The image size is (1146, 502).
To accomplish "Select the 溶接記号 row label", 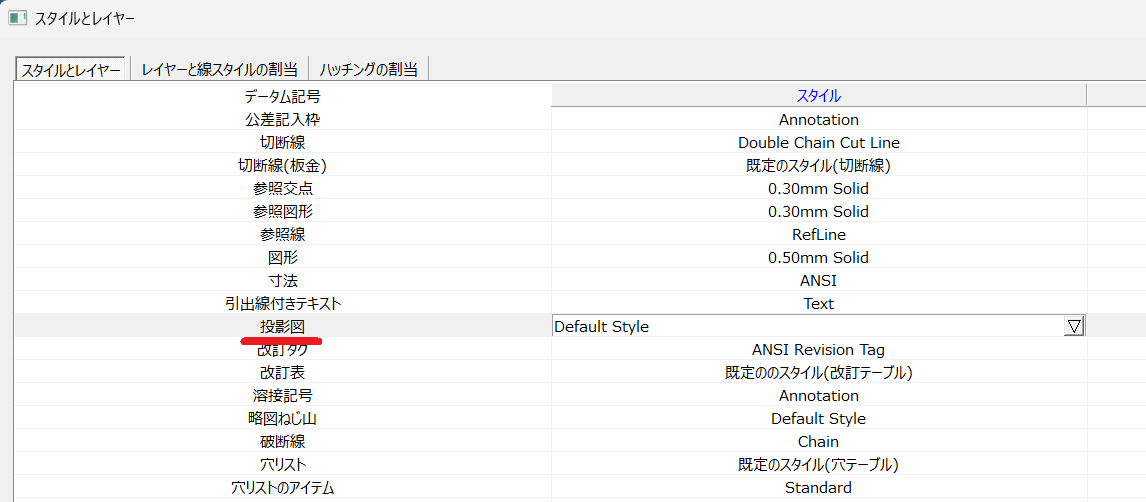I will coord(283,396).
